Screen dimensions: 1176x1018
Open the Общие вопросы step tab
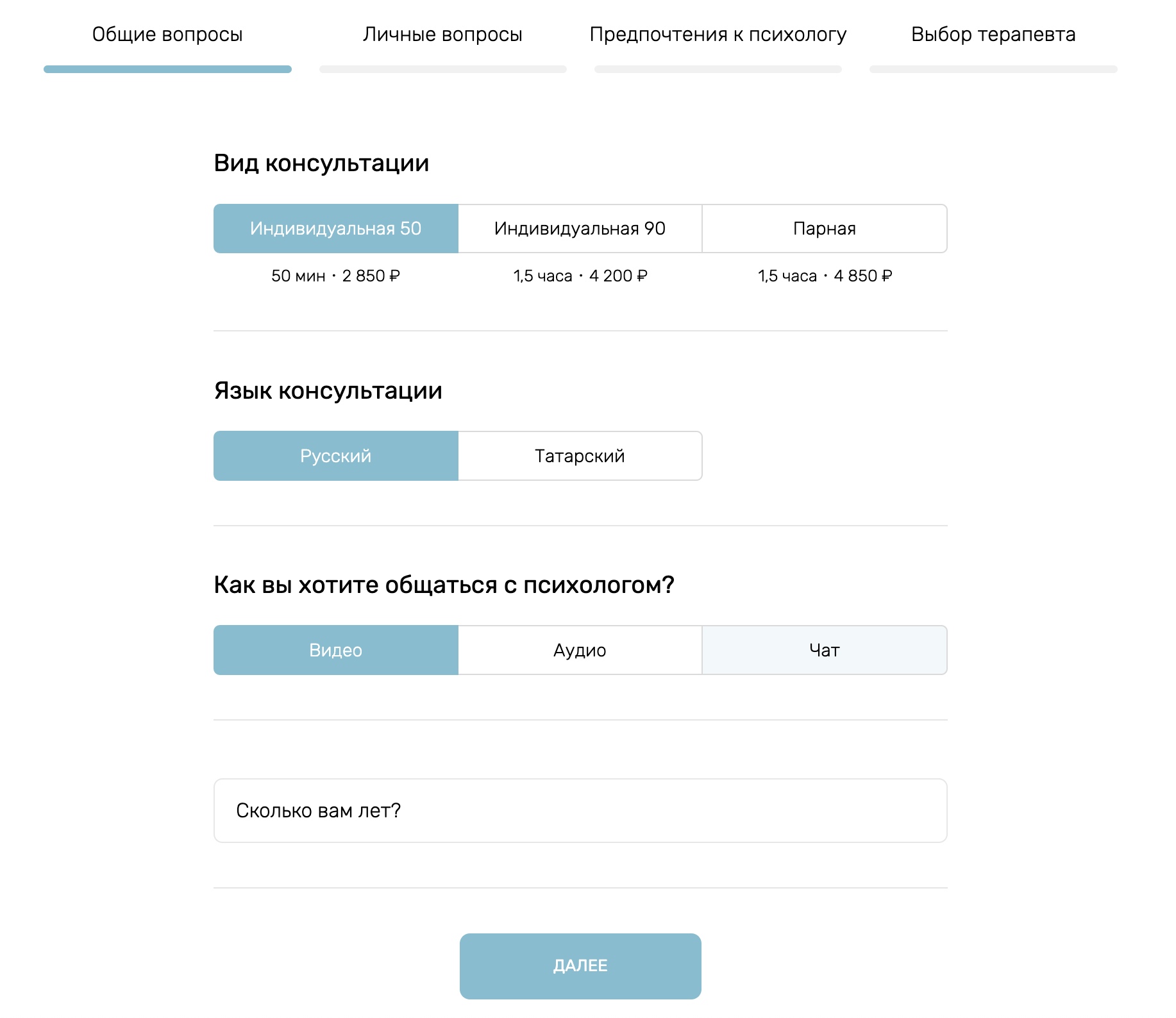pyautogui.click(x=167, y=35)
